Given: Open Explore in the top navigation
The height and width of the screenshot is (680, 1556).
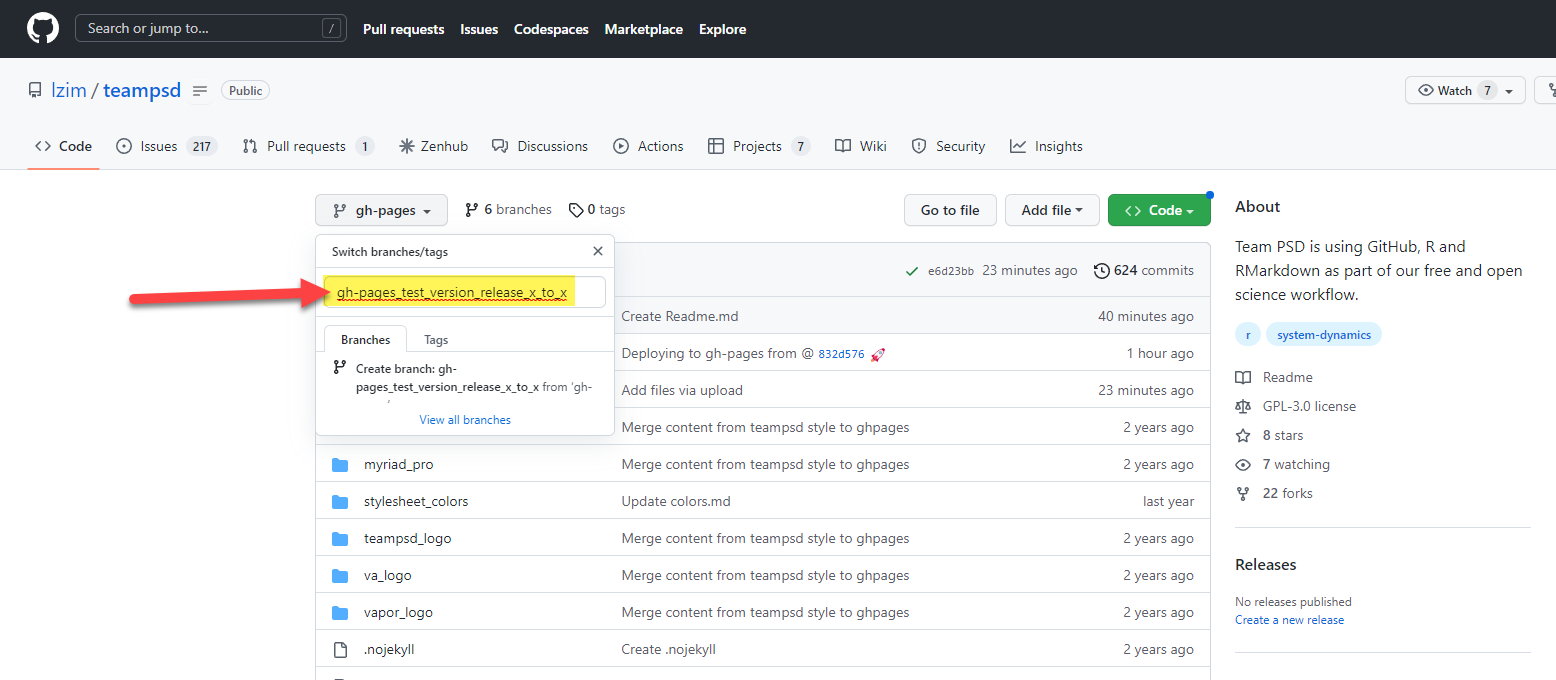Looking at the screenshot, I should tap(723, 29).
